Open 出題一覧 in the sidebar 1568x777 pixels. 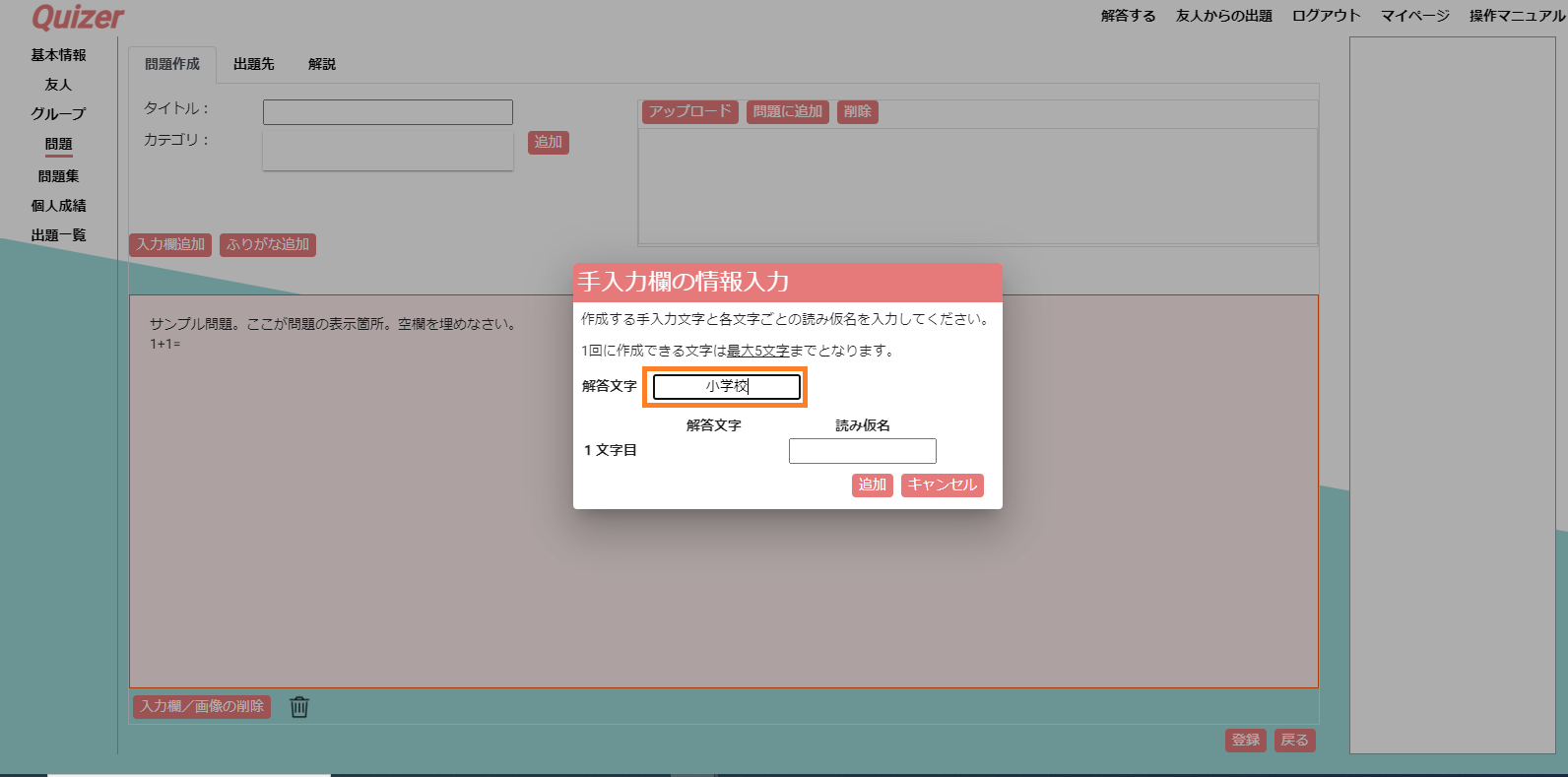[x=58, y=235]
